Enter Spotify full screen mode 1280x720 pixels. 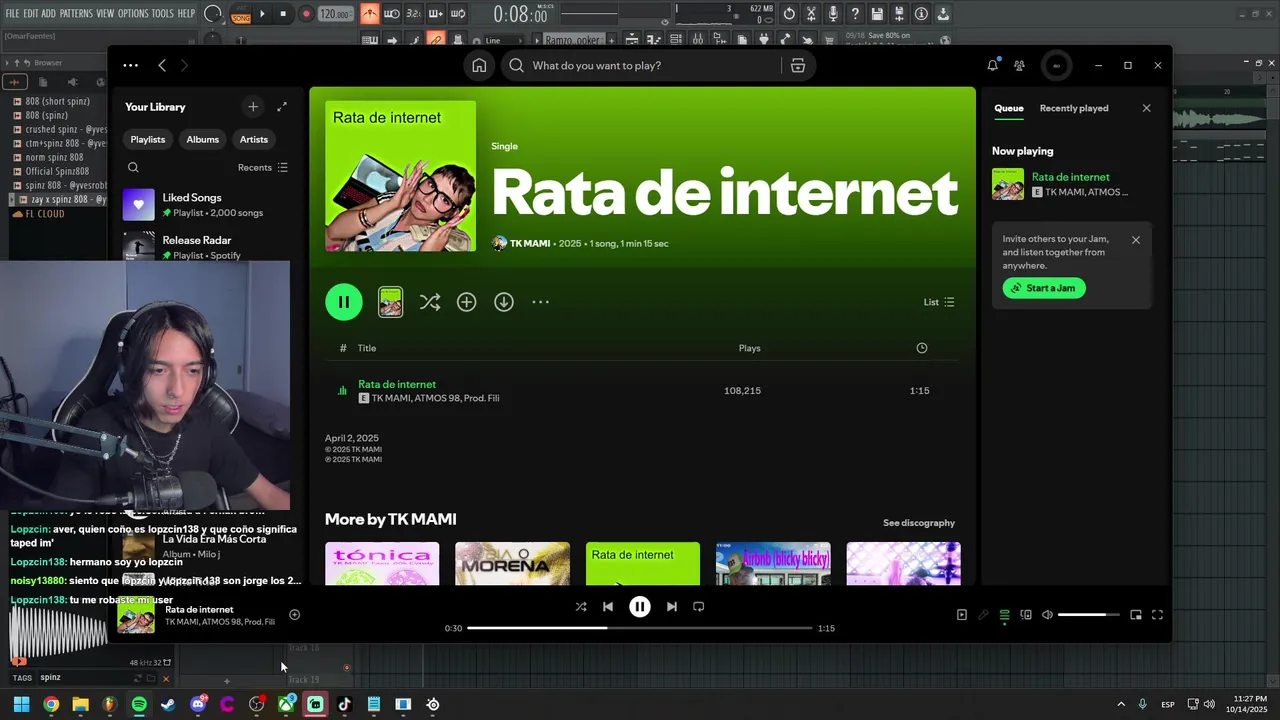click(x=1157, y=615)
